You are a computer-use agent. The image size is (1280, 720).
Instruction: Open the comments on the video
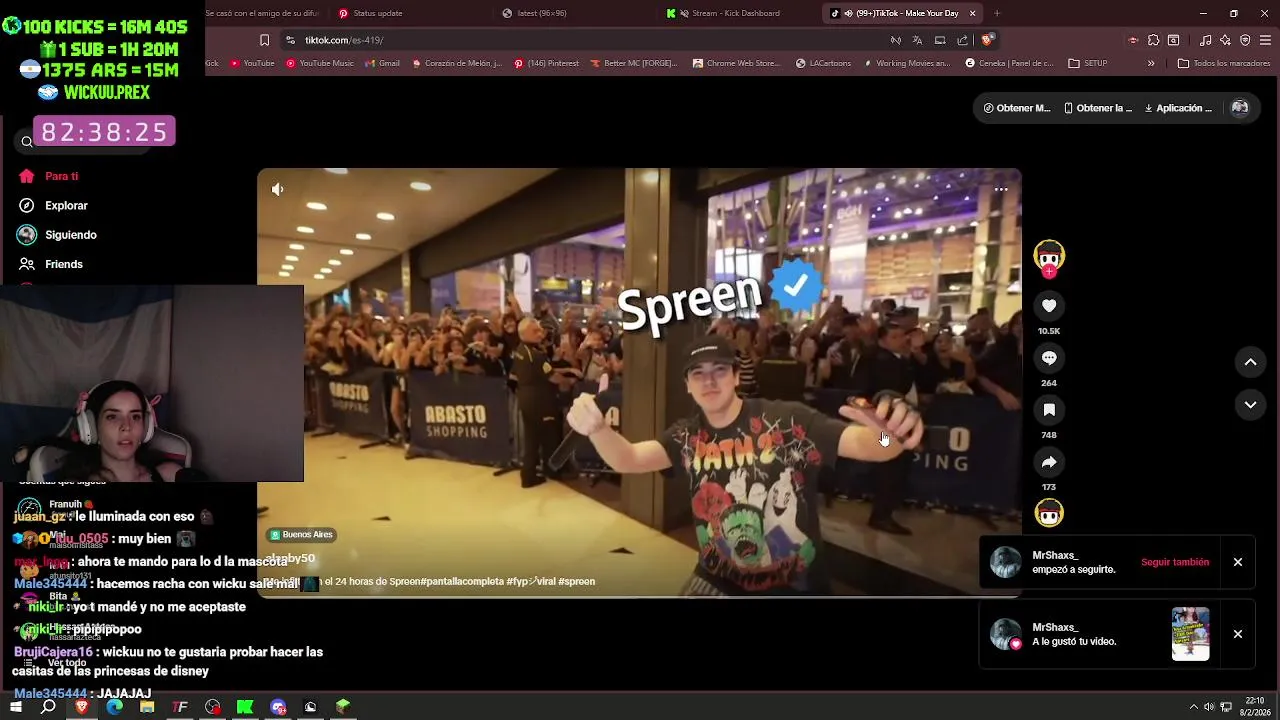click(1049, 358)
